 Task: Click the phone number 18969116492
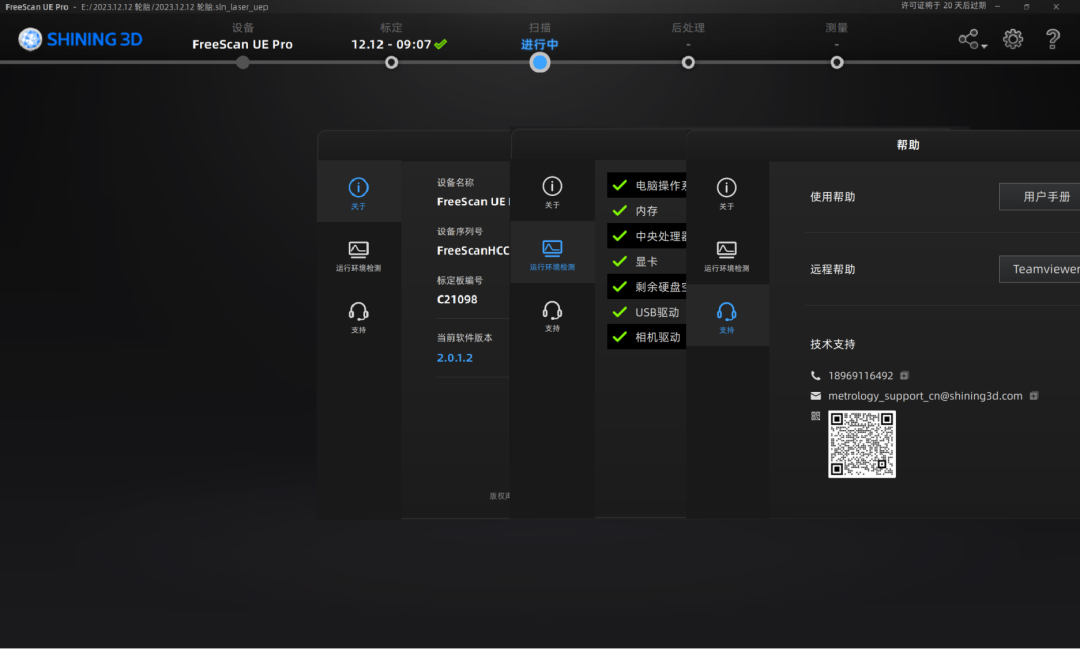tap(860, 375)
